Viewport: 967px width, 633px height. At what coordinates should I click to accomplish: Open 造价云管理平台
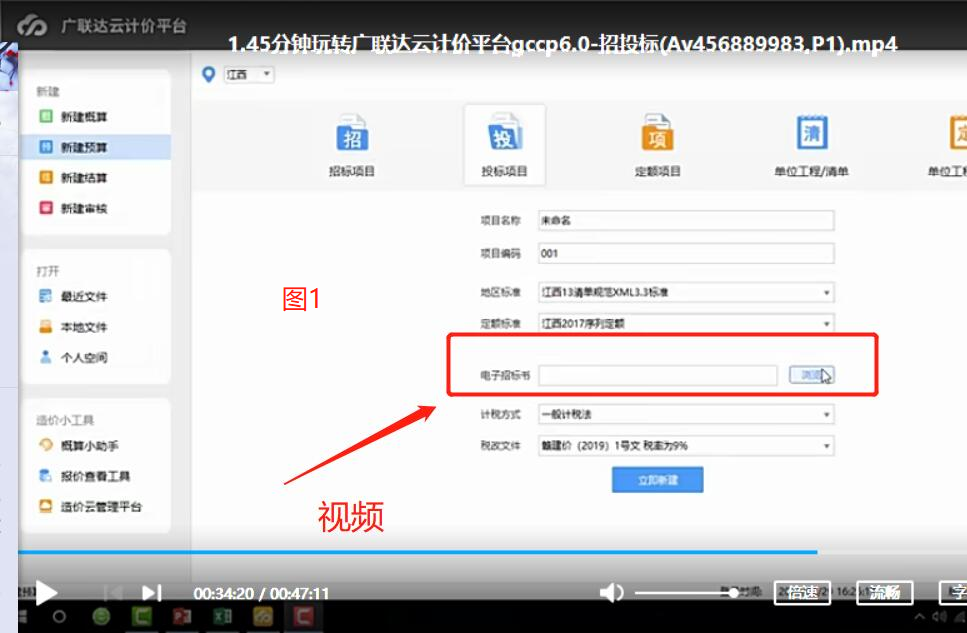[91, 507]
